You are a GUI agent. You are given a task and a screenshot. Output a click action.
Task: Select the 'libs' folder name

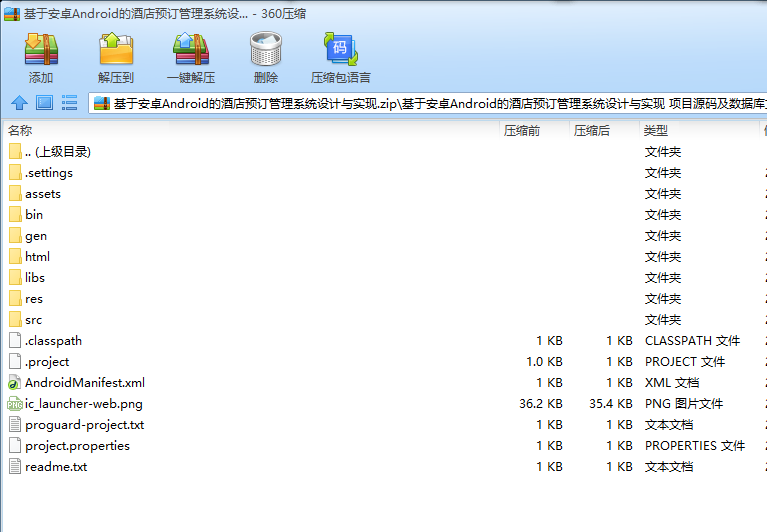(35, 278)
